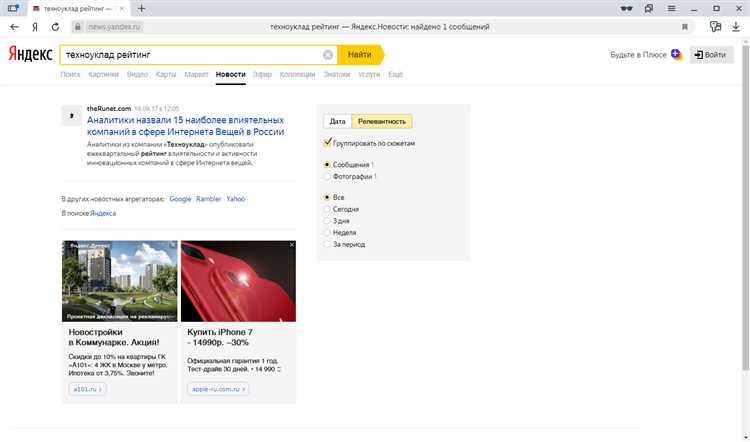Clear the search query with the X icon
The image size is (750, 442).
tap(328, 55)
